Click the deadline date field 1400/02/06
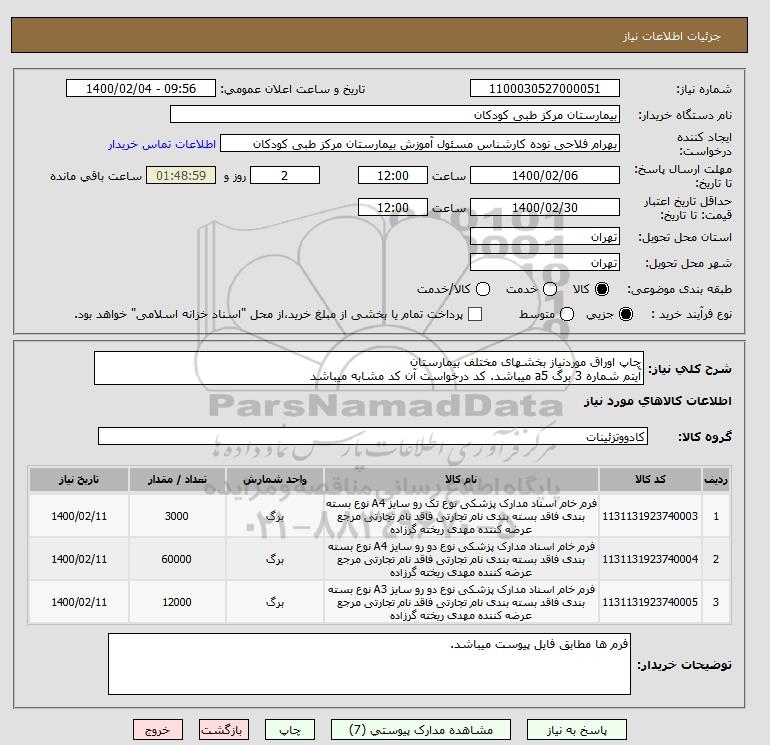770x745 pixels. (x=545, y=175)
